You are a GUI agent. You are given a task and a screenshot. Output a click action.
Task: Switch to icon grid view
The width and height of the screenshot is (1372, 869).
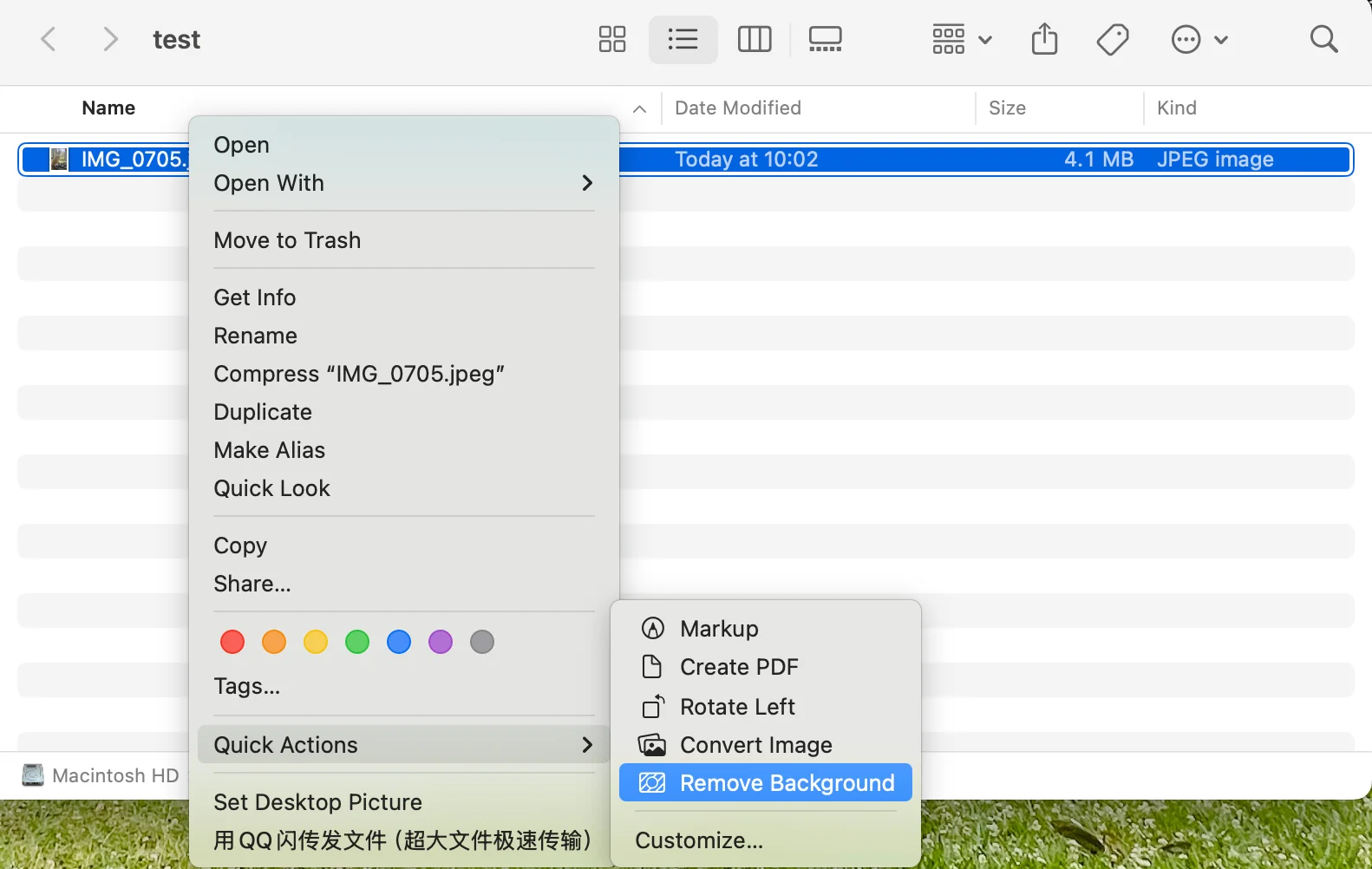coord(612,39)
